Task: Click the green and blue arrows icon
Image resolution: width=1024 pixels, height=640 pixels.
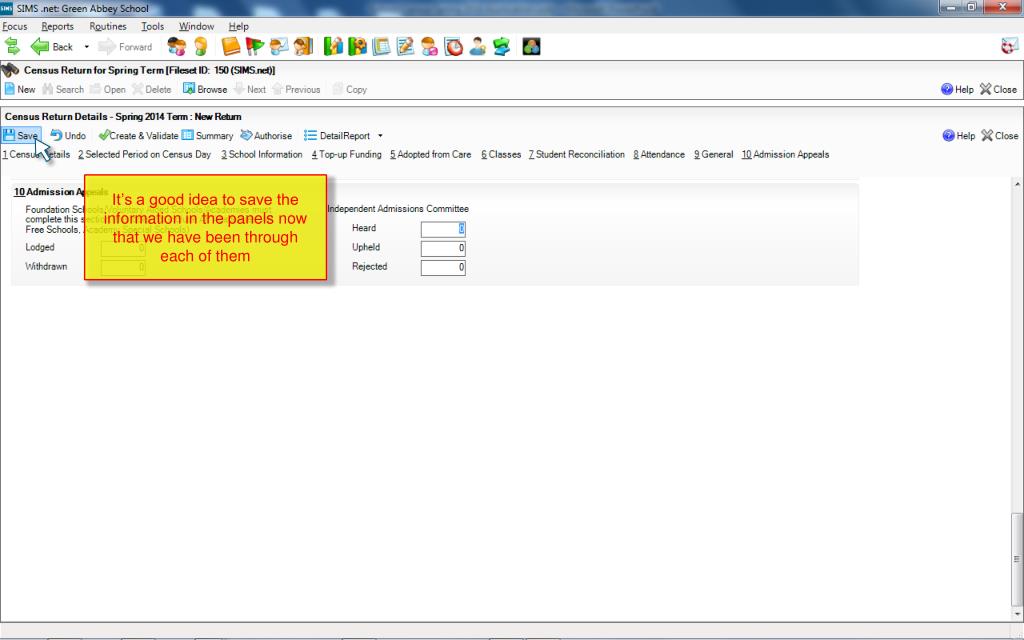Action: coord(502,46)
